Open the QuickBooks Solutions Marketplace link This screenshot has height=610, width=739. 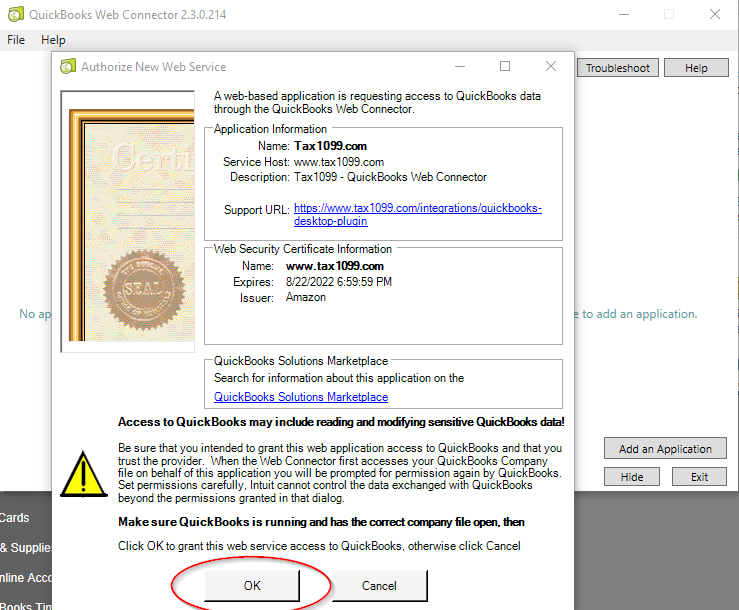[x=301, y=397]
